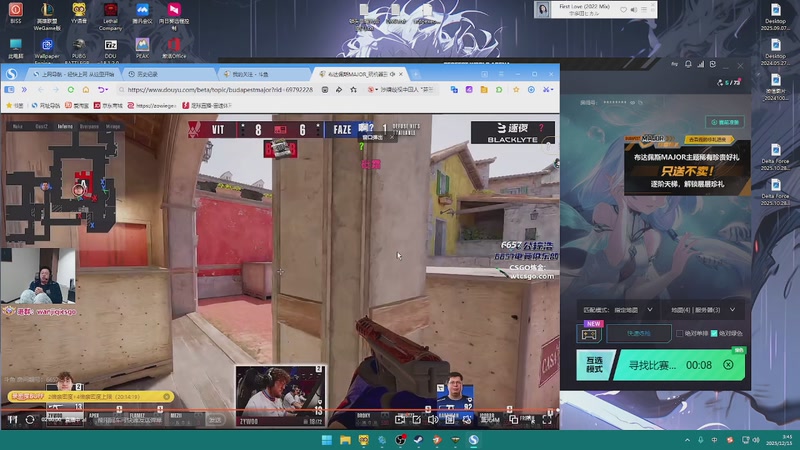800x450 pixels.
Task: Go to the browser home page
Action: coord(86,90)
